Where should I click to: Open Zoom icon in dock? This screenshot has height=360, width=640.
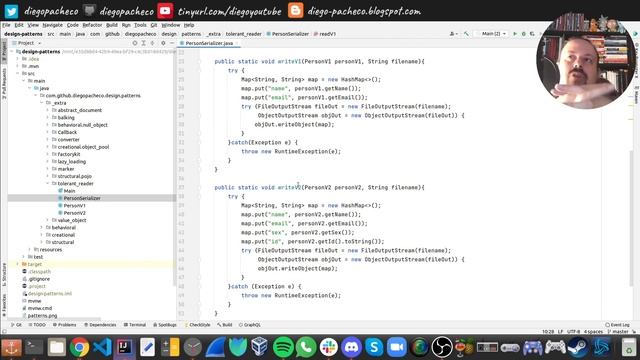(397, 347)
